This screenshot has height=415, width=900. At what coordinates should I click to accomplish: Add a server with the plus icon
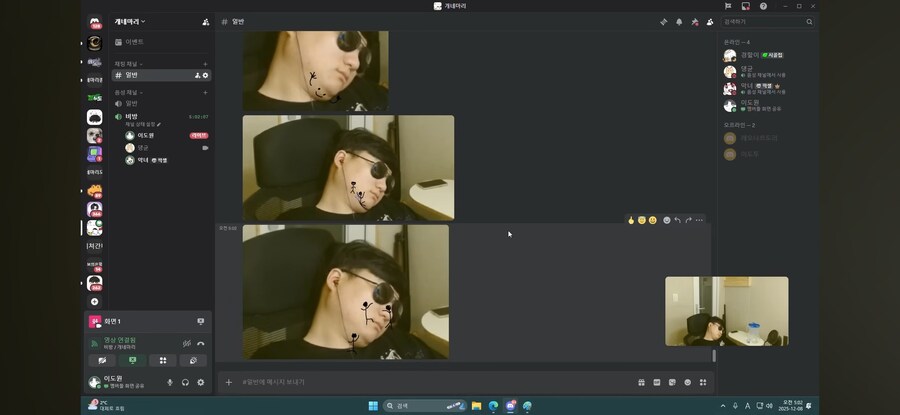tap(95, 301)
